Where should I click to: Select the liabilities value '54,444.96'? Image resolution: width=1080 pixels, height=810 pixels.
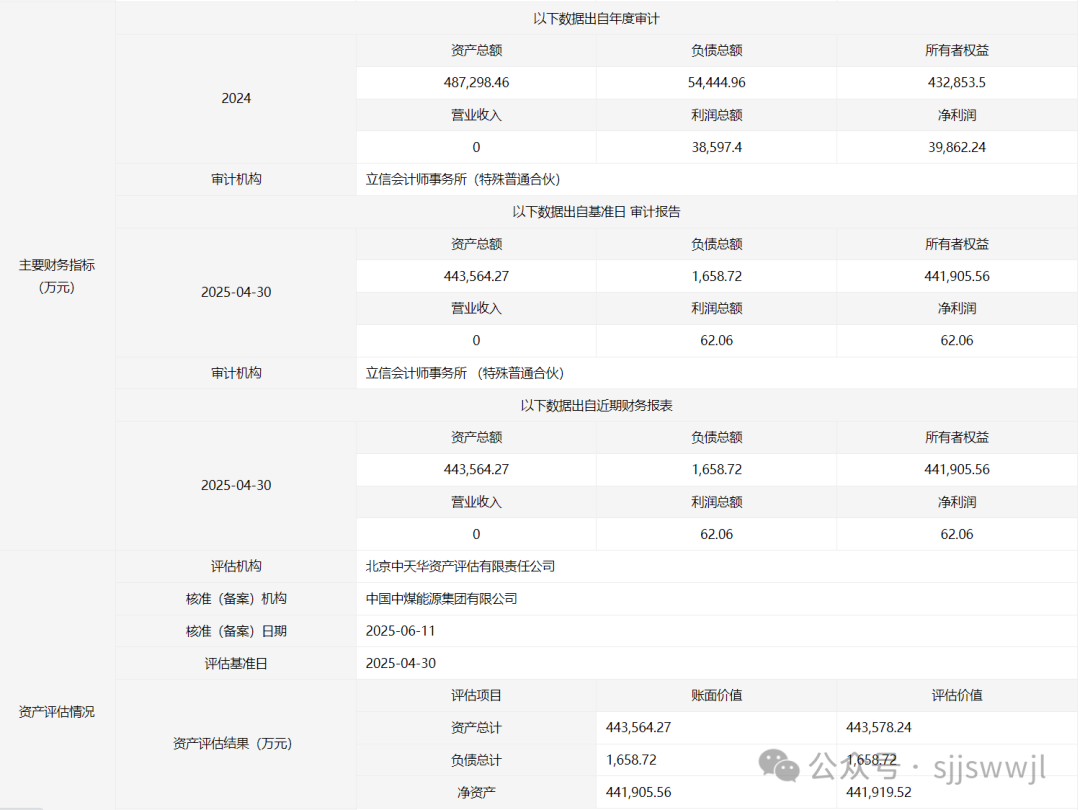click(x=716, y=83)
